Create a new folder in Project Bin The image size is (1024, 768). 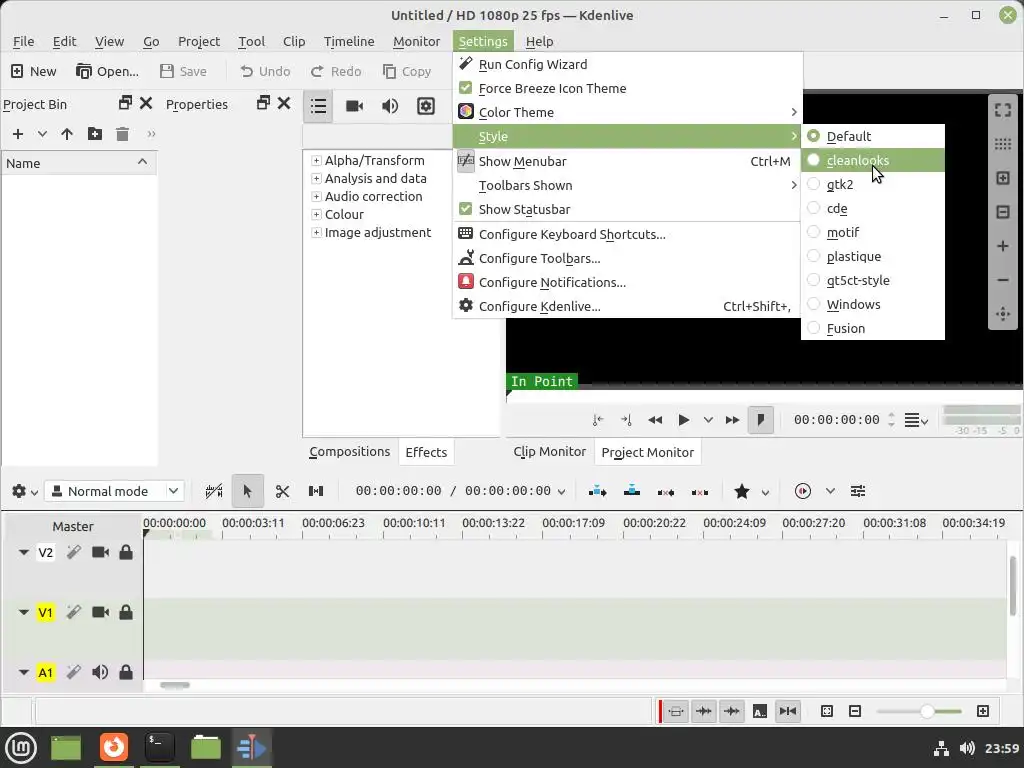tap(95, 134)
